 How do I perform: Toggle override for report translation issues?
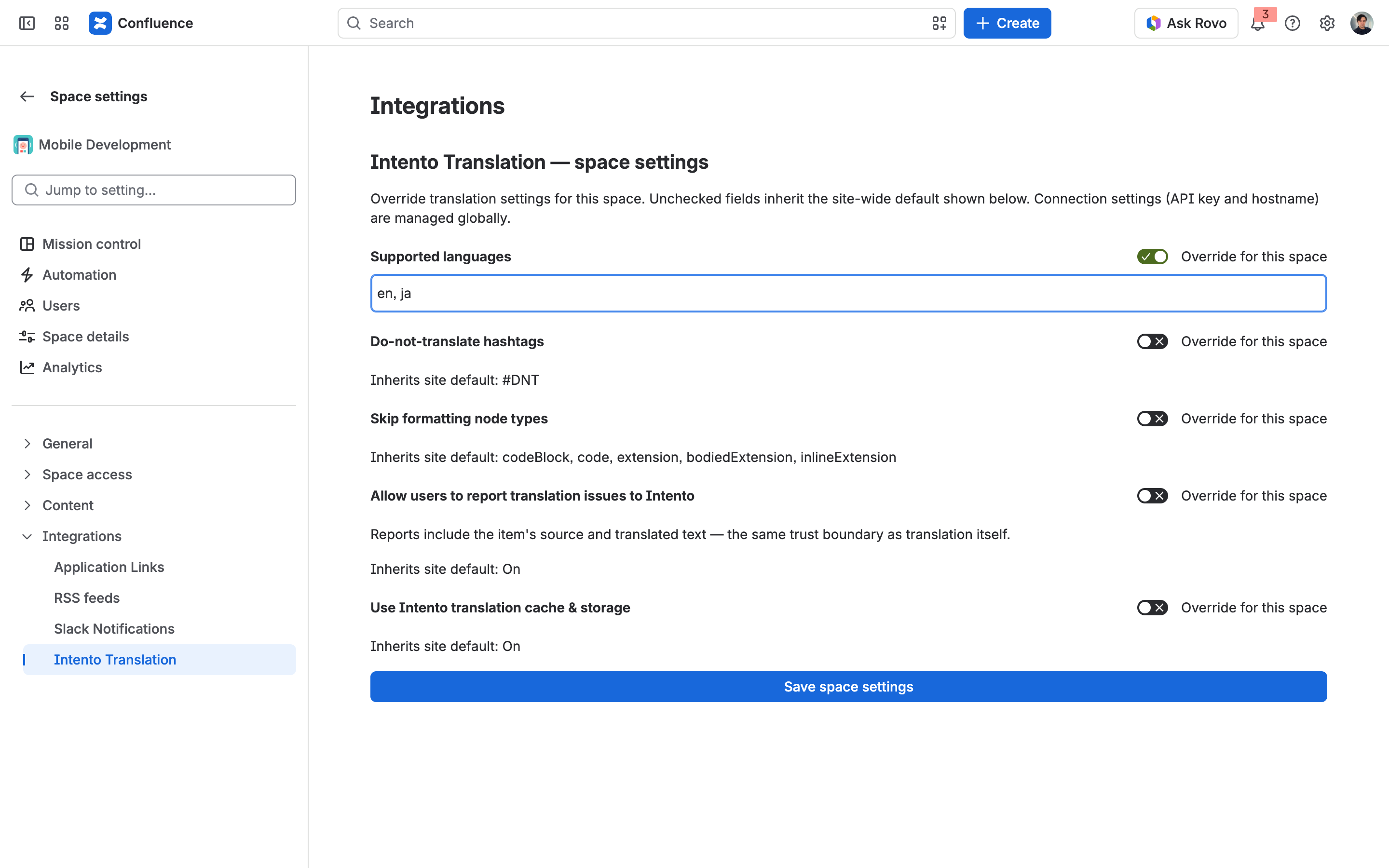click(x=1153, y=495)
